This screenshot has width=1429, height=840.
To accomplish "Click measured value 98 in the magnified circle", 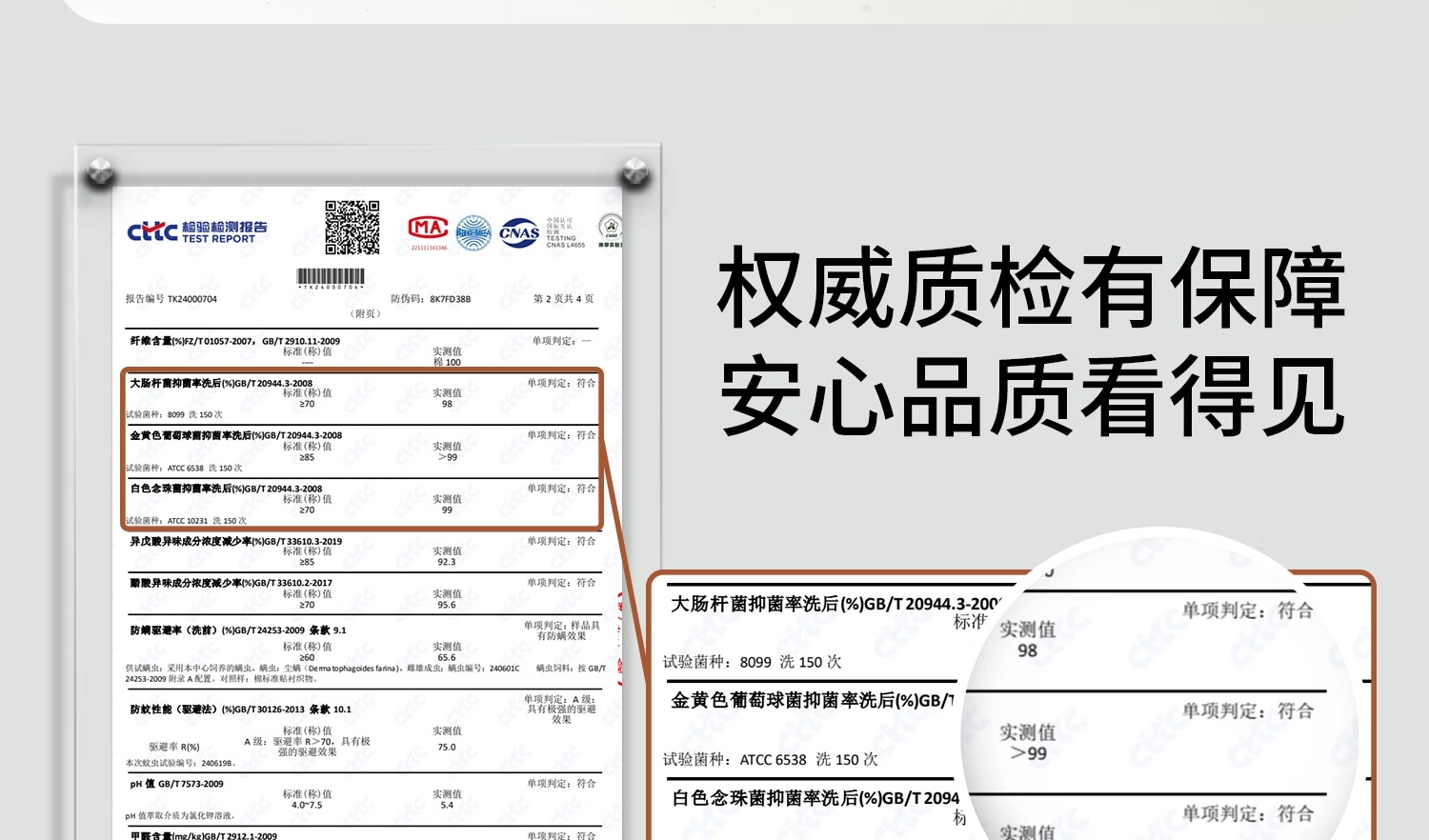I will click(1027, 651).
